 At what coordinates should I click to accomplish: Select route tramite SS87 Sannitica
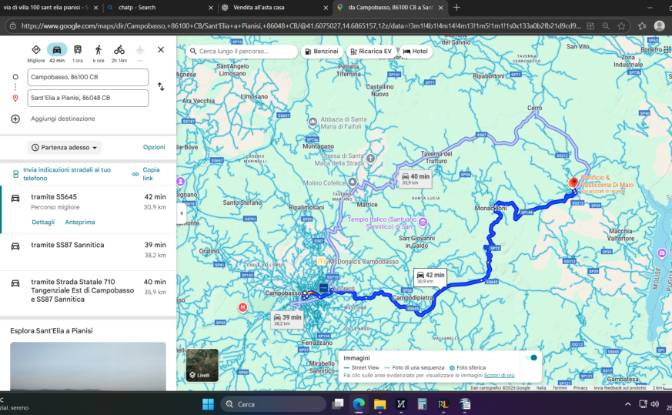click(88, 251)
